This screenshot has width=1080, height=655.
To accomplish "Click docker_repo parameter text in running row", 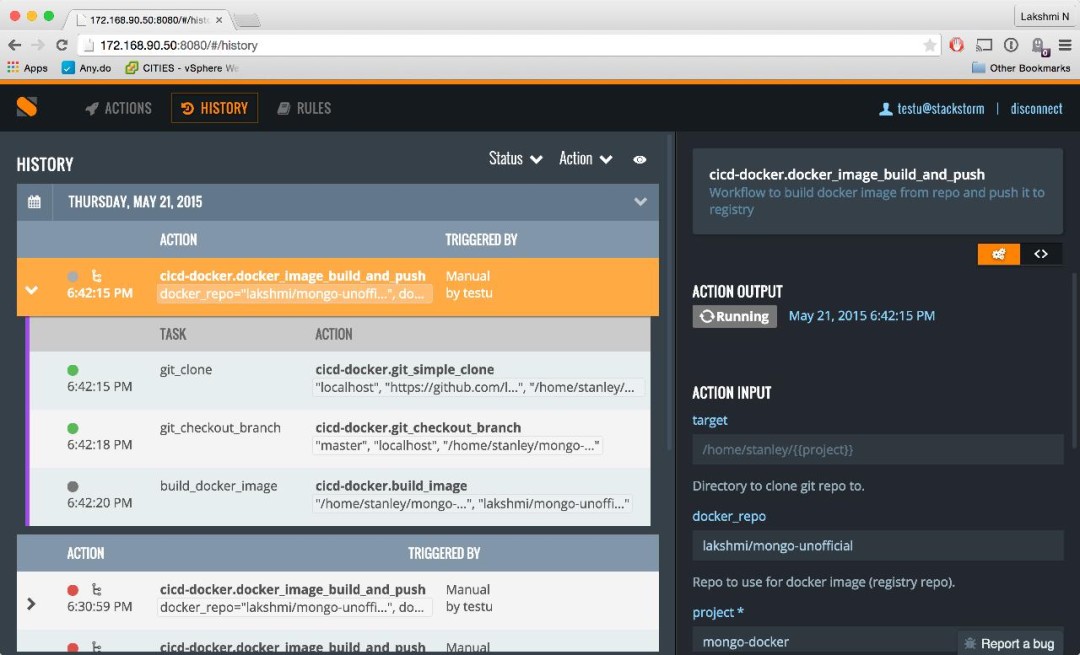I will [x=294, y=294].
